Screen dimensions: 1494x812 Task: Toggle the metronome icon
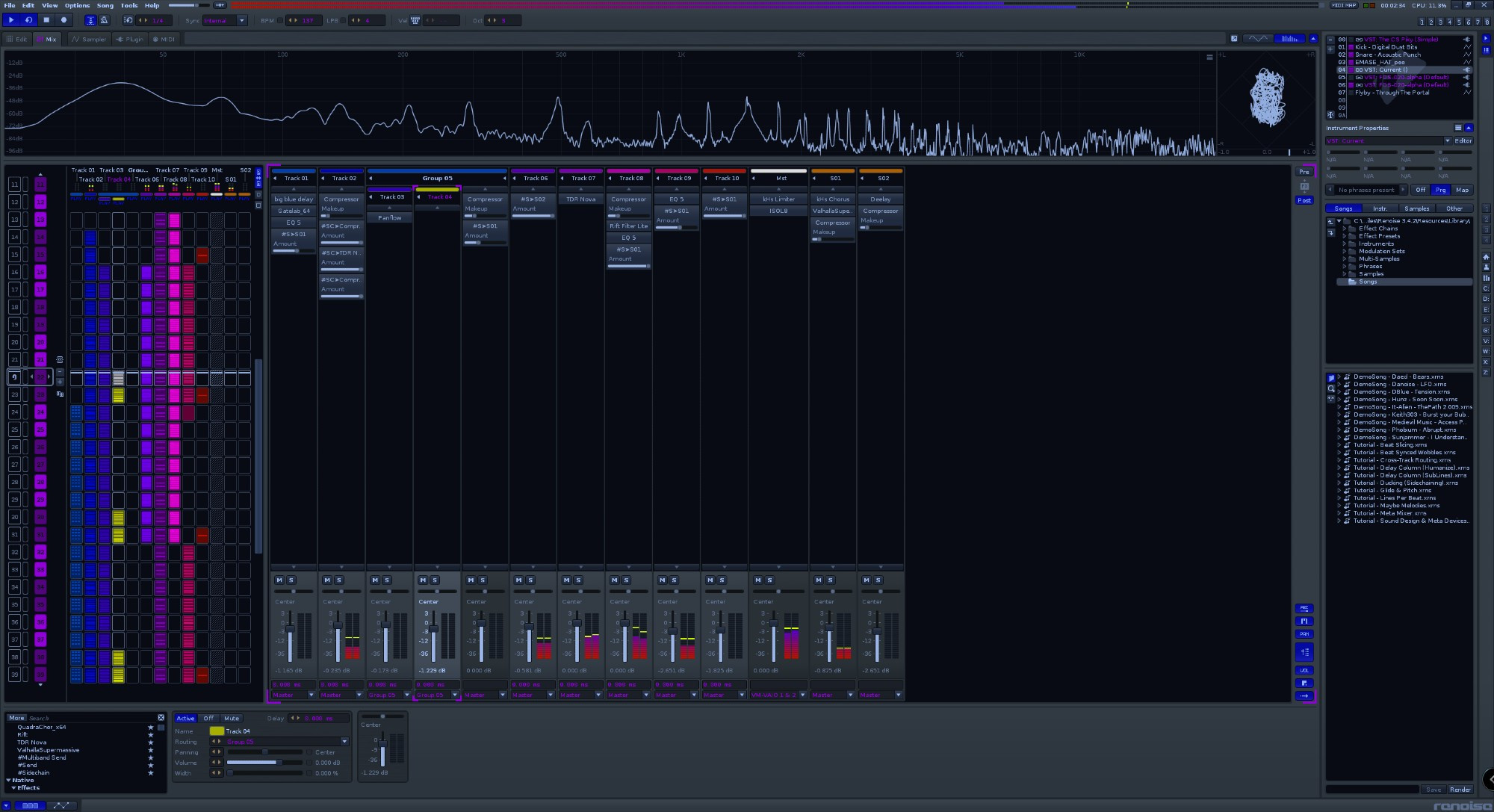coord(104,20)
